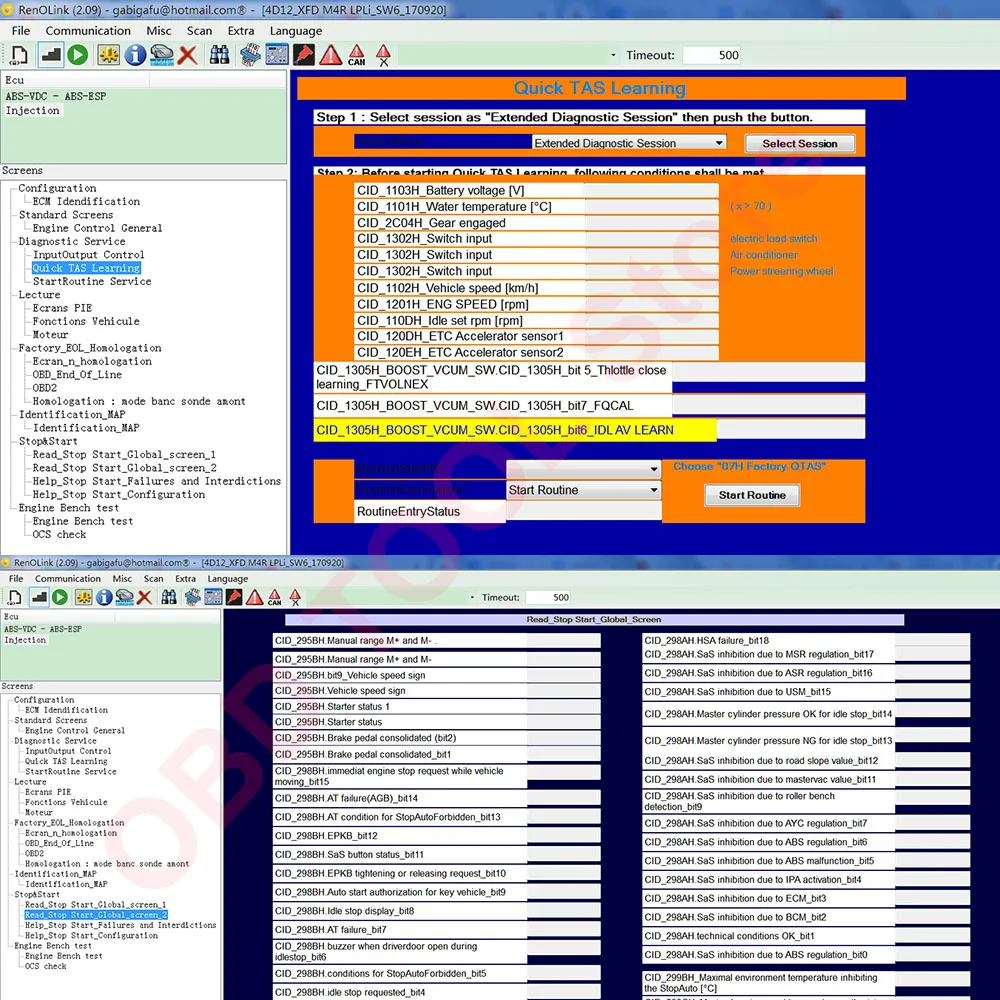Select InputOutput Control in the Quick TAS window tree
Image resolution: width=1000 pixels, height=1000 pixels.
89,254
